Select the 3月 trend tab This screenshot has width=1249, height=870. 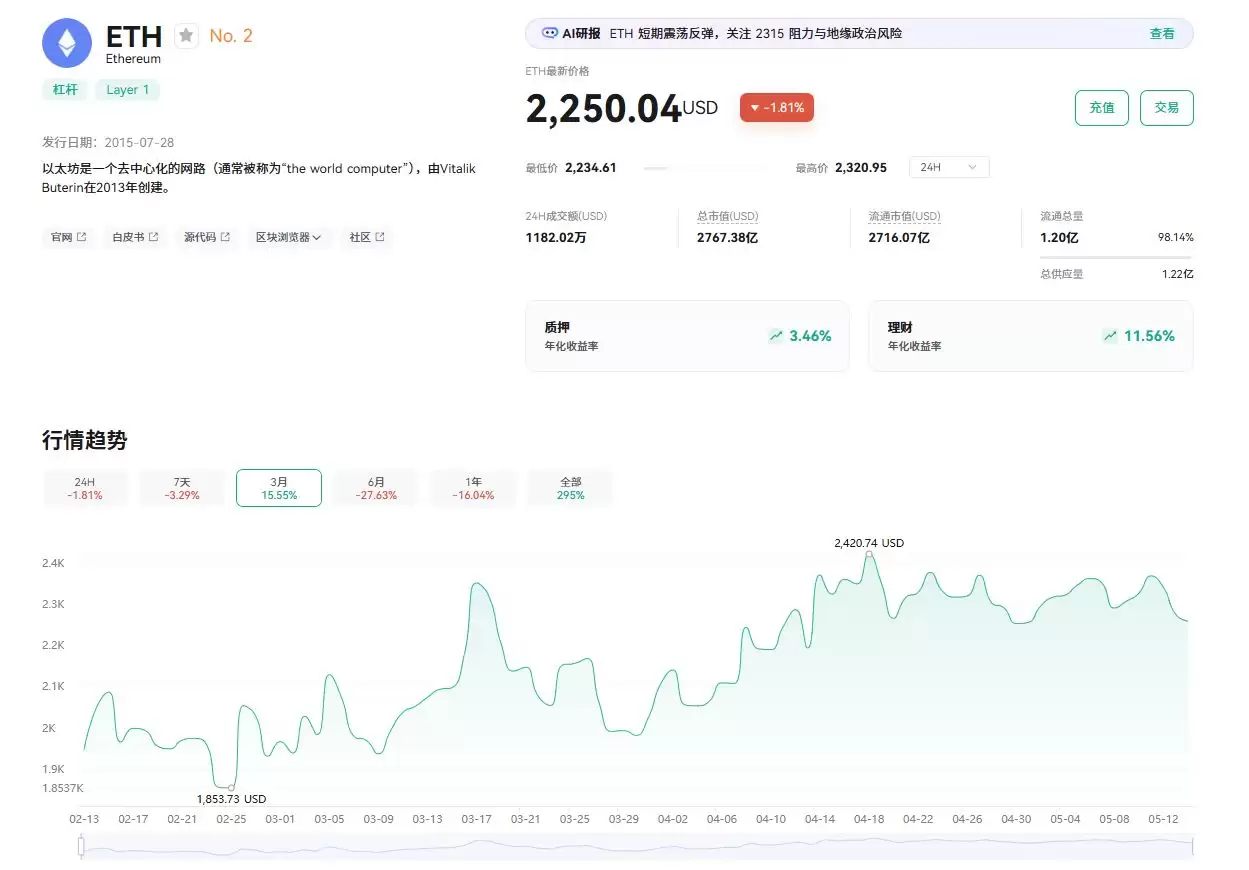coord(279,488)
